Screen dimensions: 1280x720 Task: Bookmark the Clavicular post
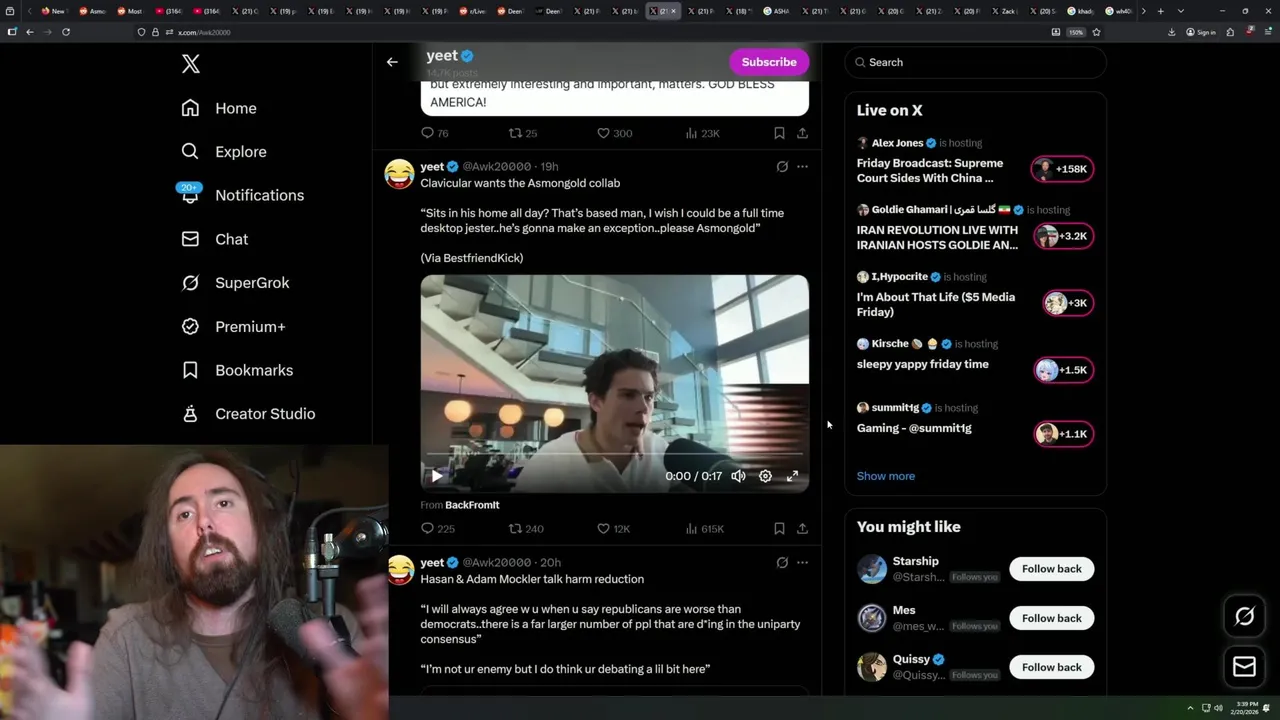779,529
